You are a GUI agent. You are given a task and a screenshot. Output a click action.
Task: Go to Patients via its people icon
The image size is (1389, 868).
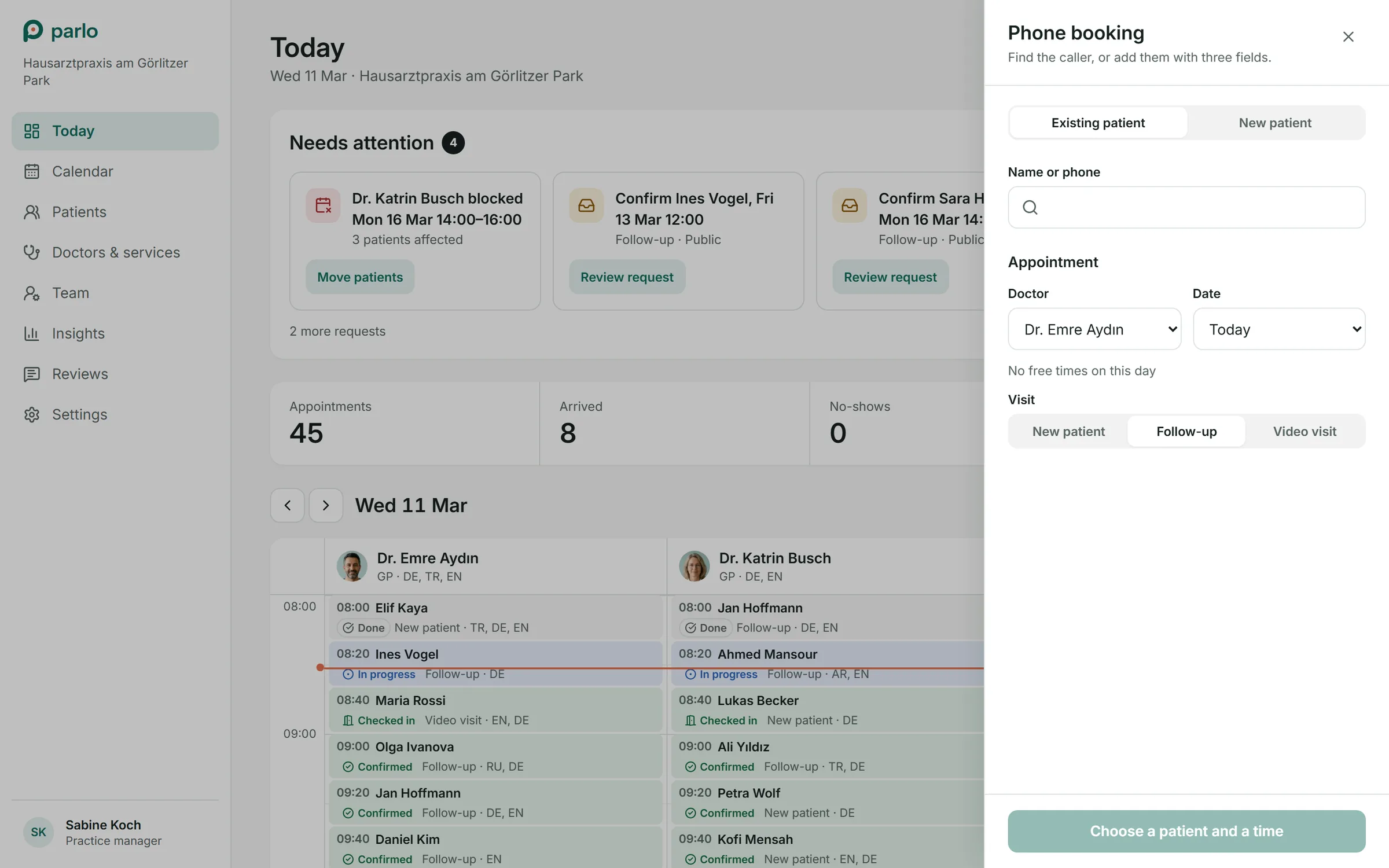point(32,212)
